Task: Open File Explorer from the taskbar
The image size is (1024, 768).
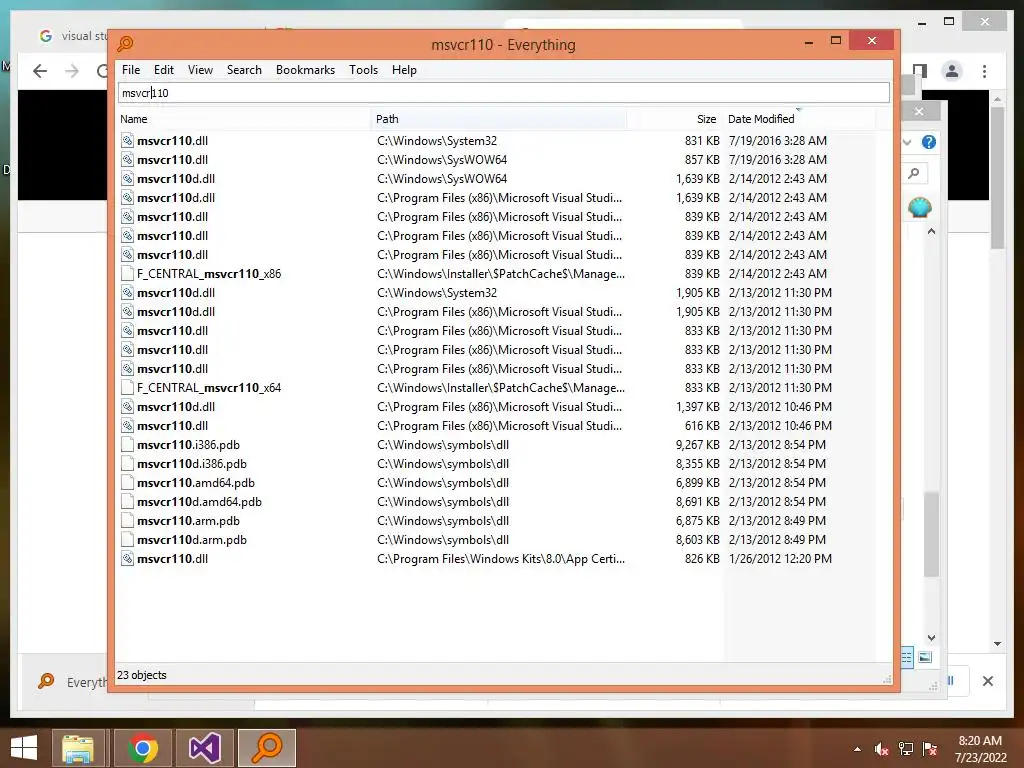Action: pos(78,748)
